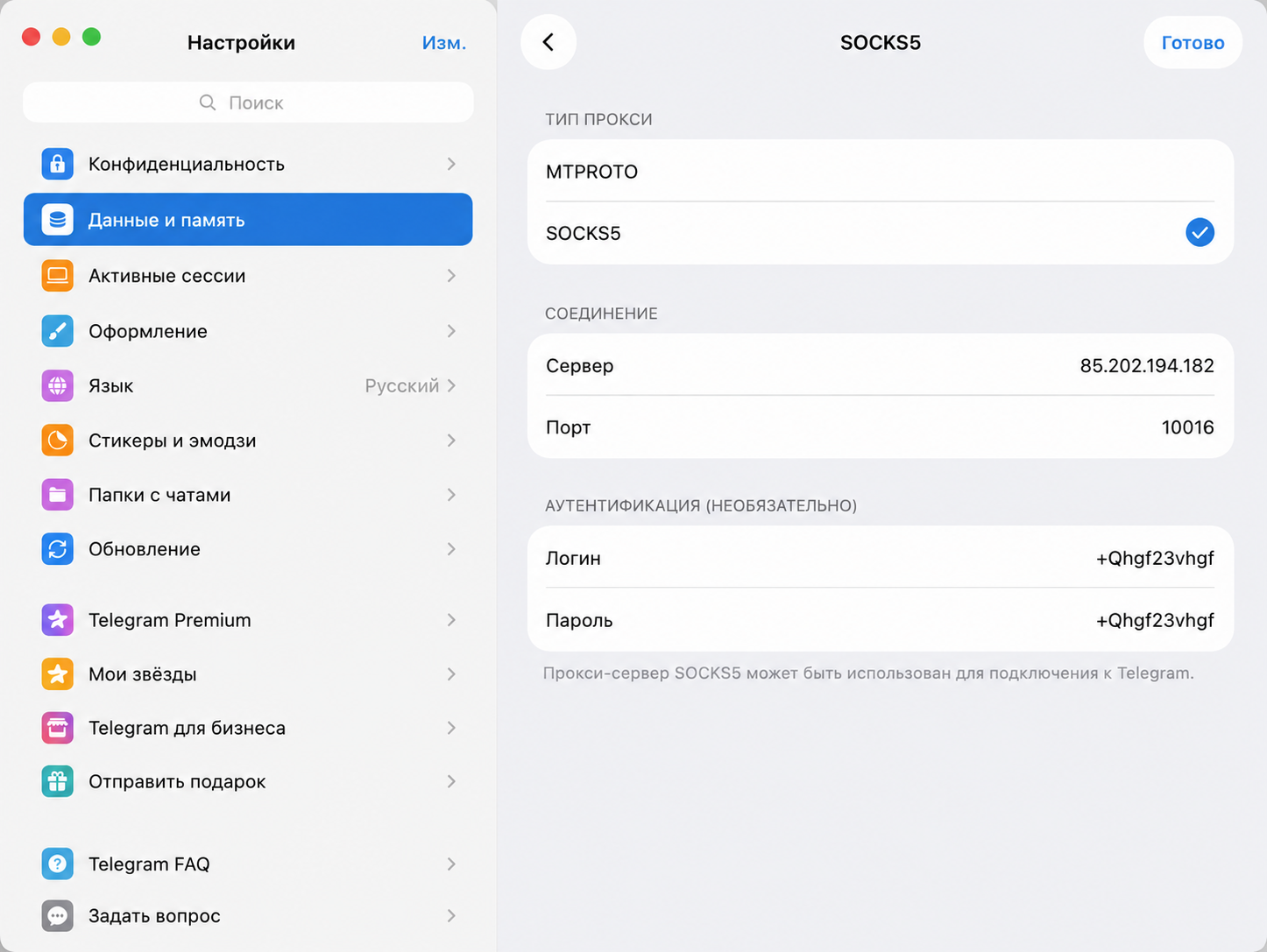Expand the Мои звёзды row chevron
1267x952 pixels.
tap(451, 674)
